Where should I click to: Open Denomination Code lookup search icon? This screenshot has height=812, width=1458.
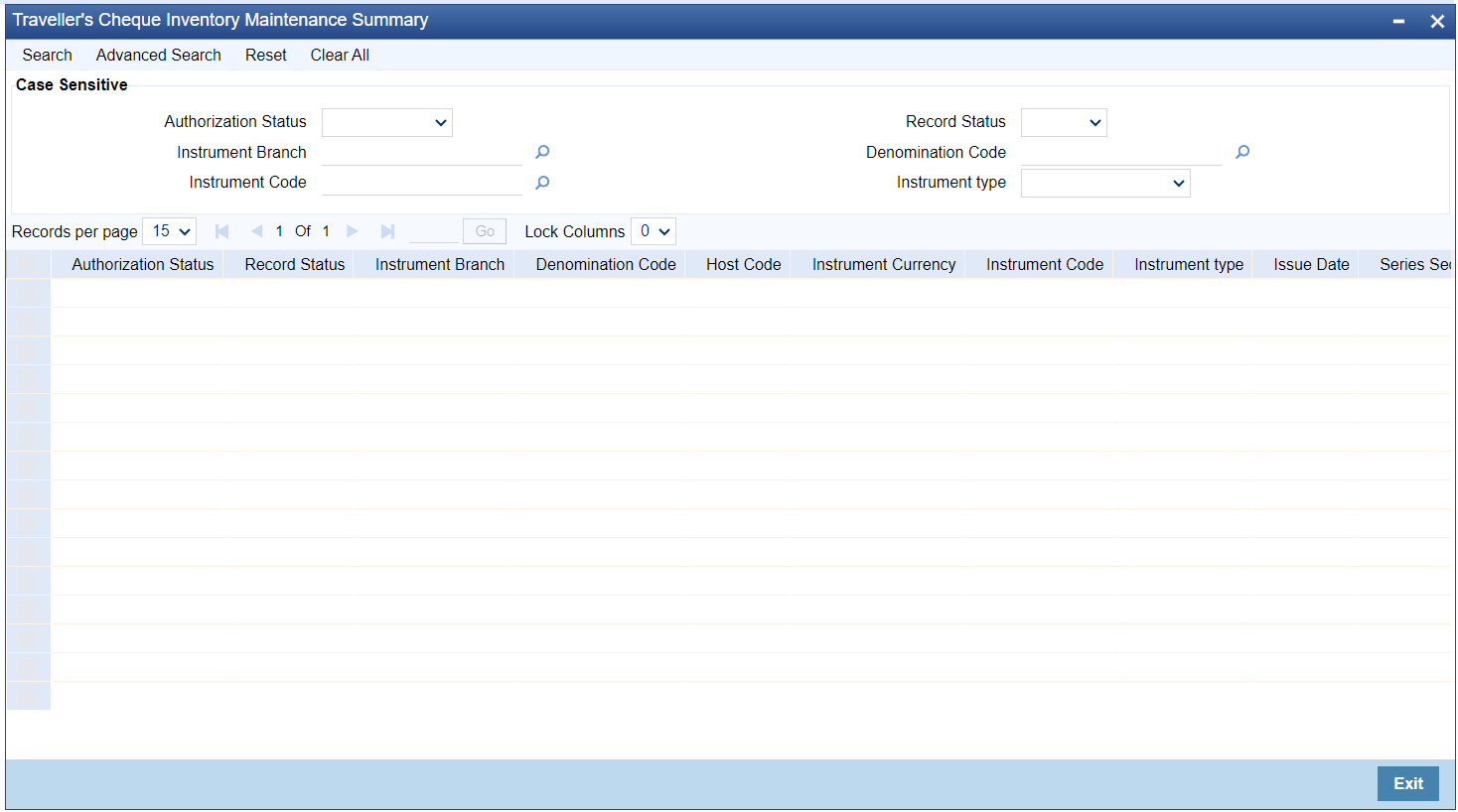(x=1242, y=152)
